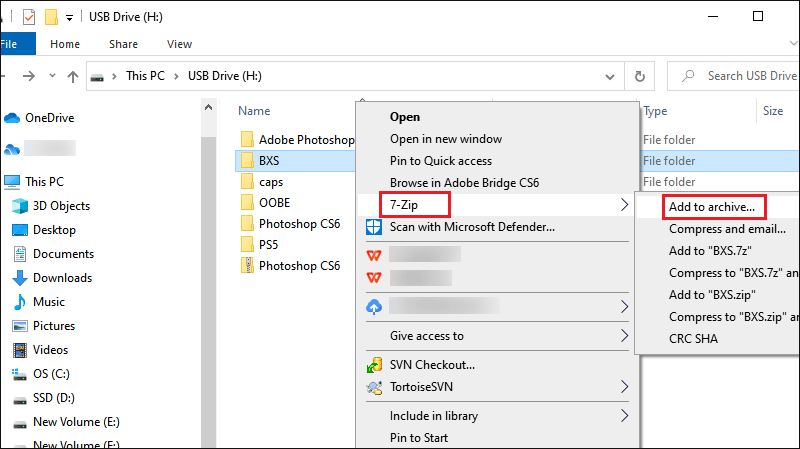Viewport: 800px width, 449px height.
Task: Click the OneDrive cloud icon in sidebar
Action: [12, 118]
